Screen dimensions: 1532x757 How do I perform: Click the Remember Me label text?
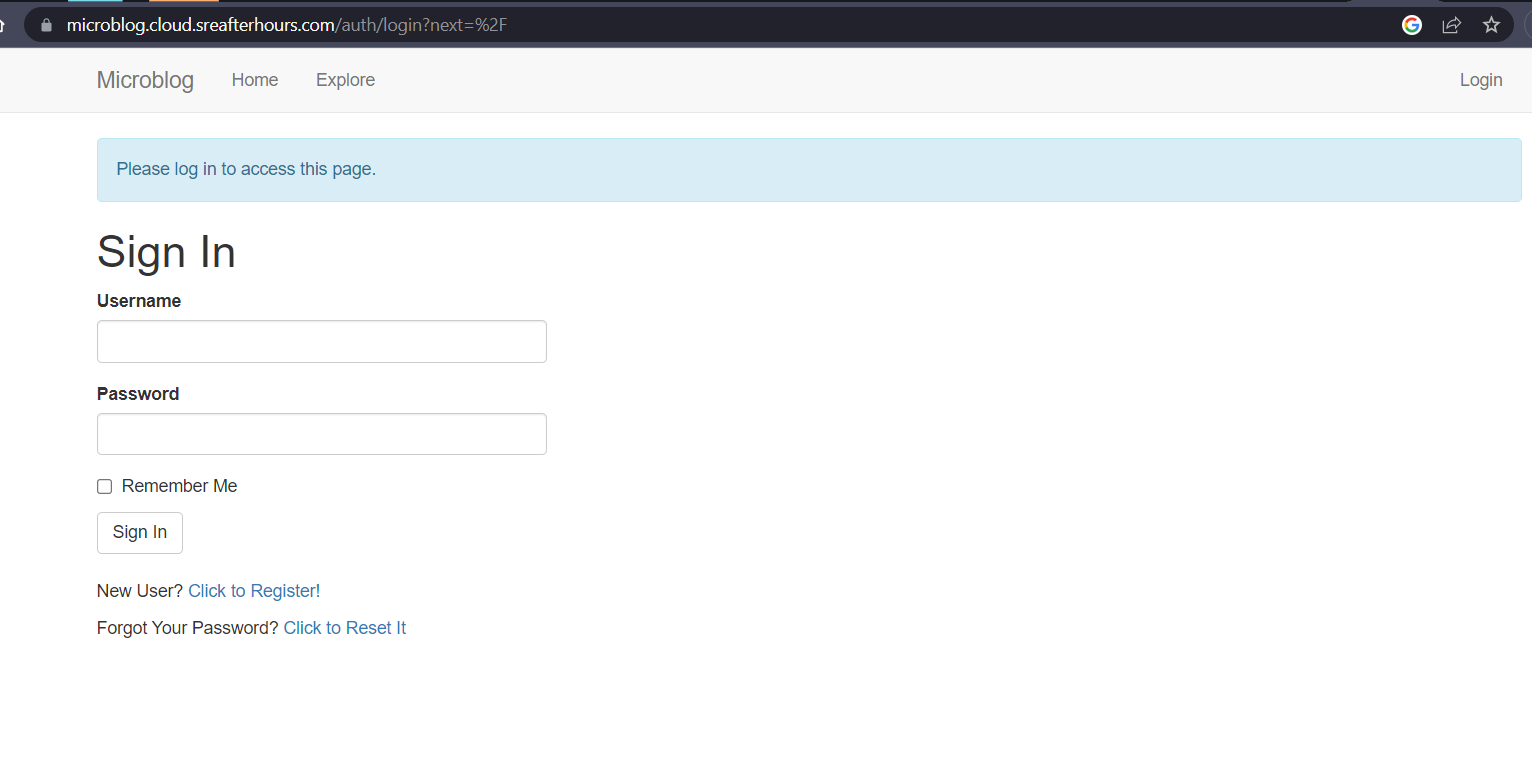179,486
